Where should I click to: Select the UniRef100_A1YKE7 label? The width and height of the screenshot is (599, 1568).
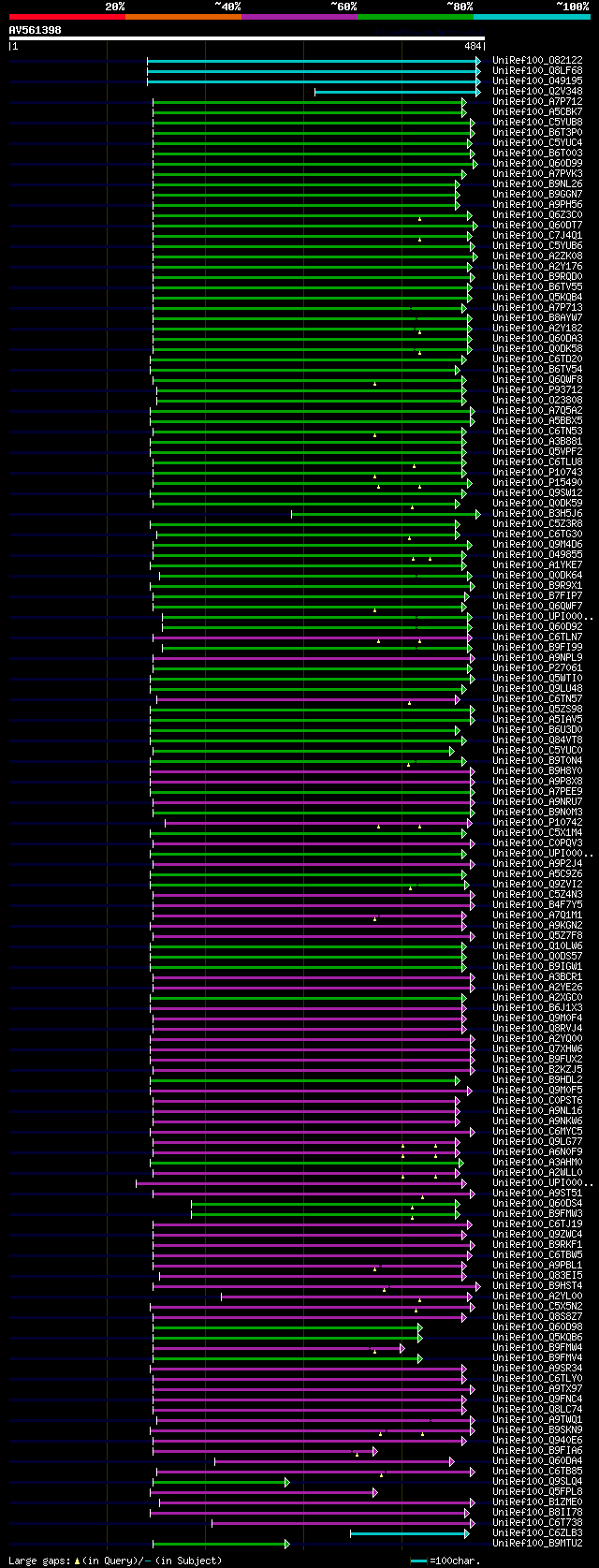pos(537,564)
